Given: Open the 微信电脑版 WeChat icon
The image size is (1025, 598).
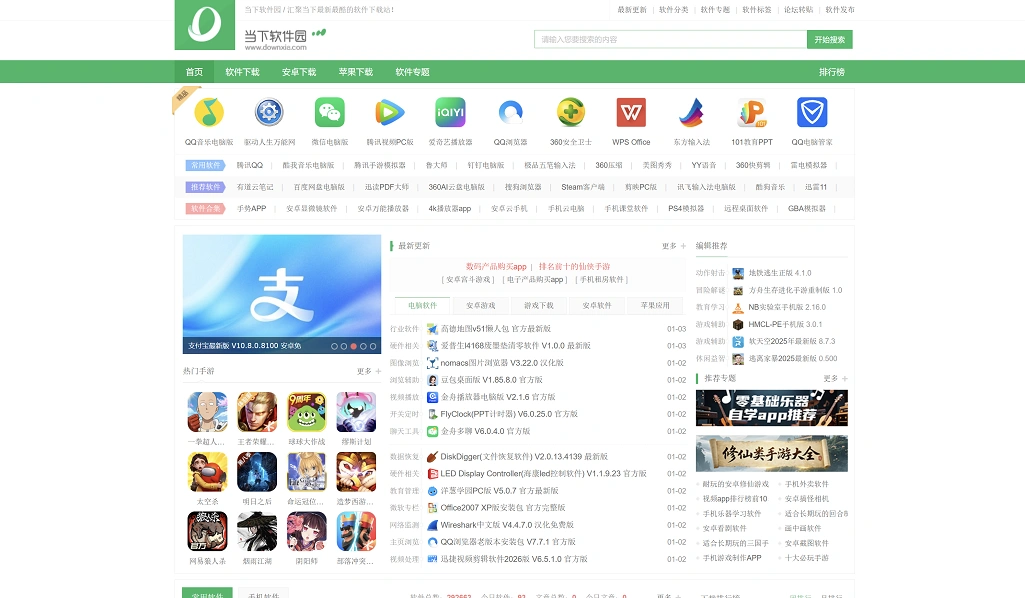Looking at the screenshot, I should pyautogui.click(x=329, y=113).
